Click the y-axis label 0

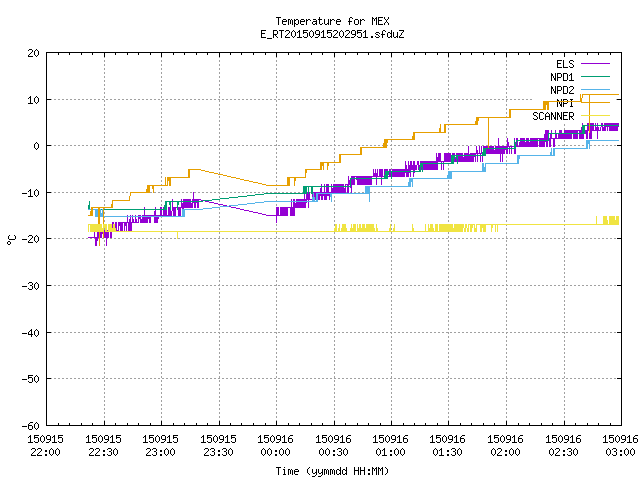(x=37, y=146)
